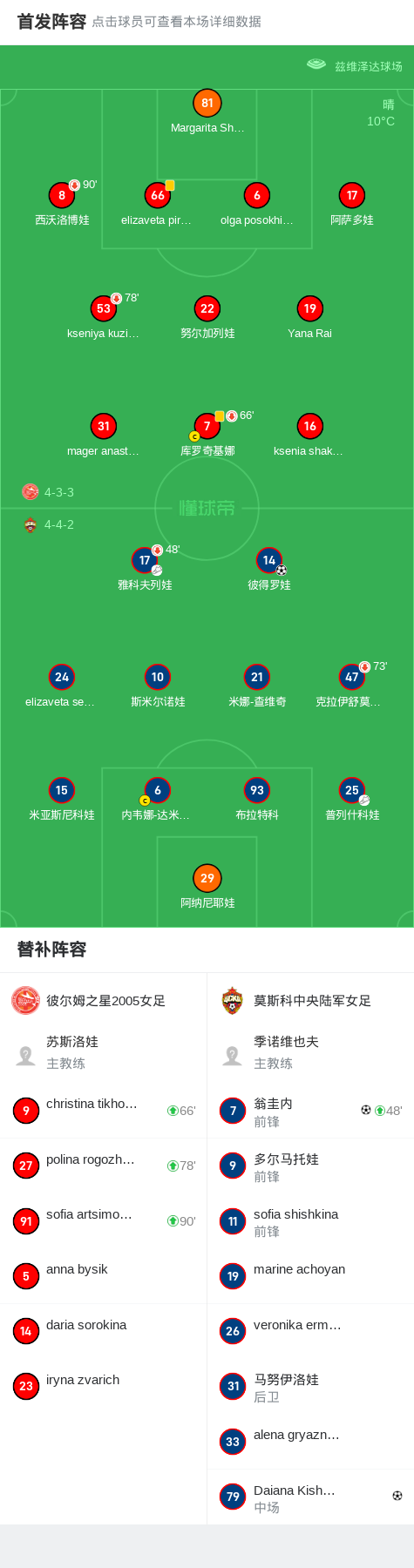This screenshot has width=414, height=1568.
Task: Open substitute 27 polina rogozh row
Action: [x=104, y=1166]
